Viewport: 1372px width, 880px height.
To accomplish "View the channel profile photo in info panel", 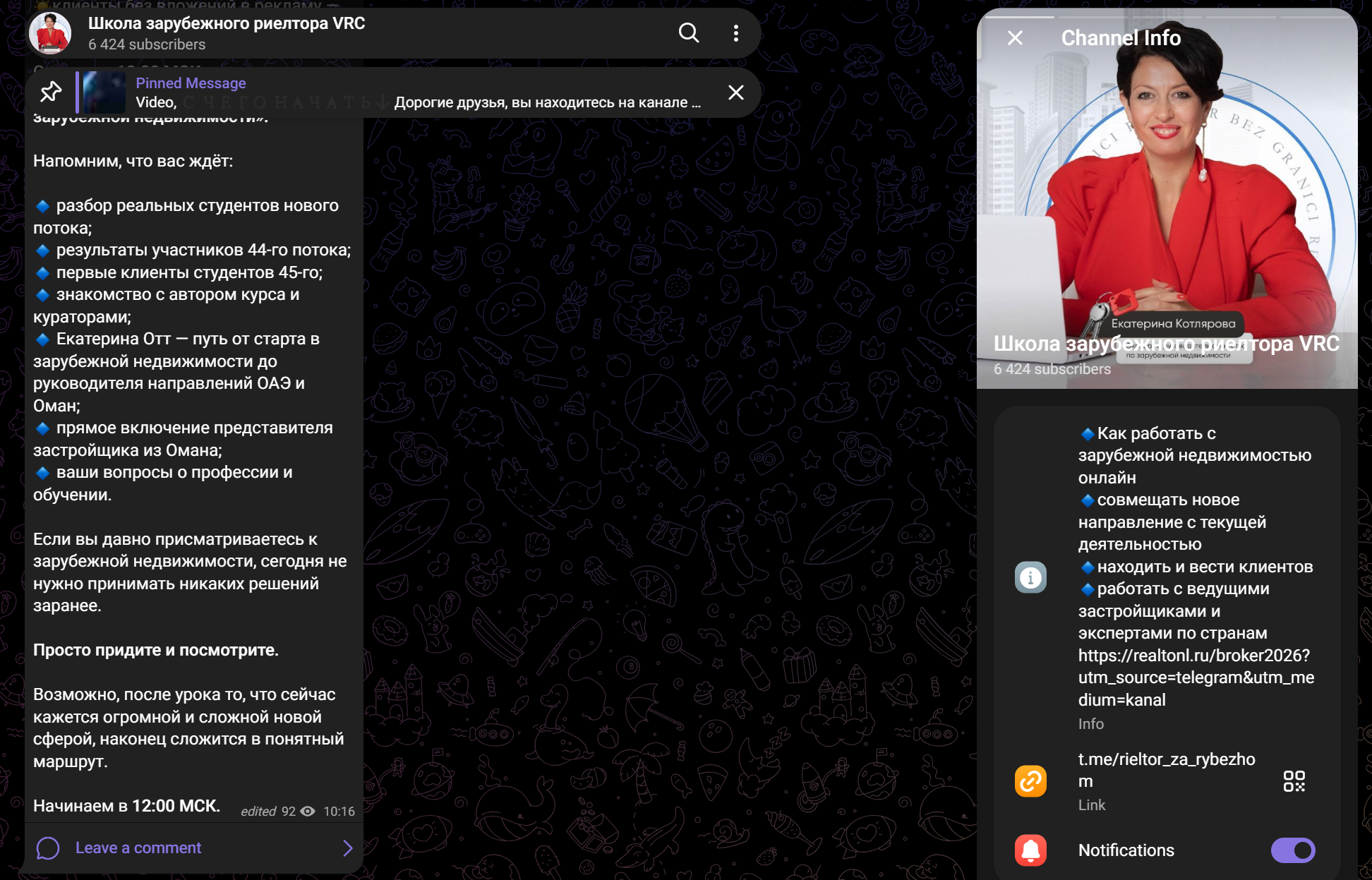I will point(1167,199).
